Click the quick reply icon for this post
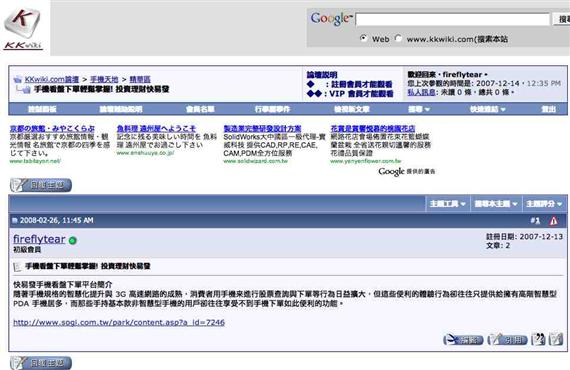Image resolution: width=570 pixels, height=370 pixels. (x=556, y=339)
